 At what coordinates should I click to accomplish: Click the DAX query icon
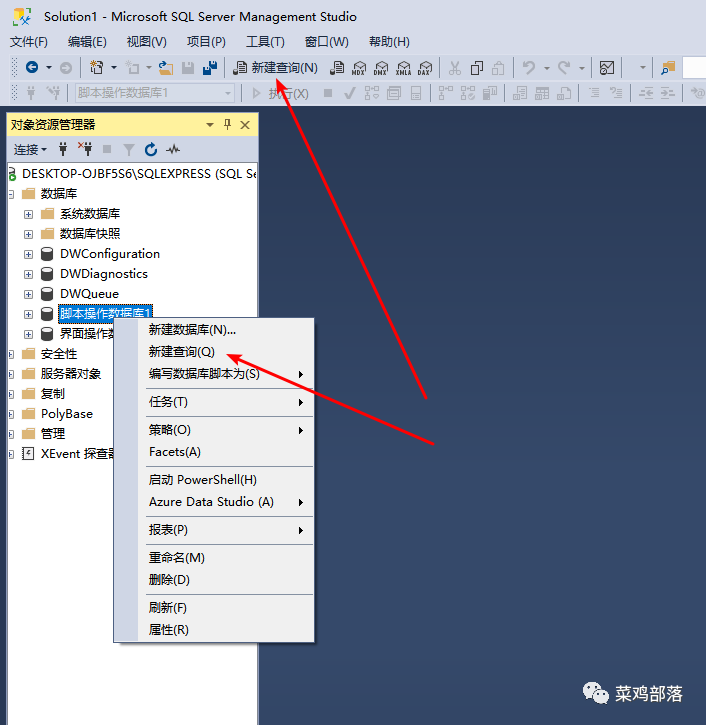pos(425,68)
